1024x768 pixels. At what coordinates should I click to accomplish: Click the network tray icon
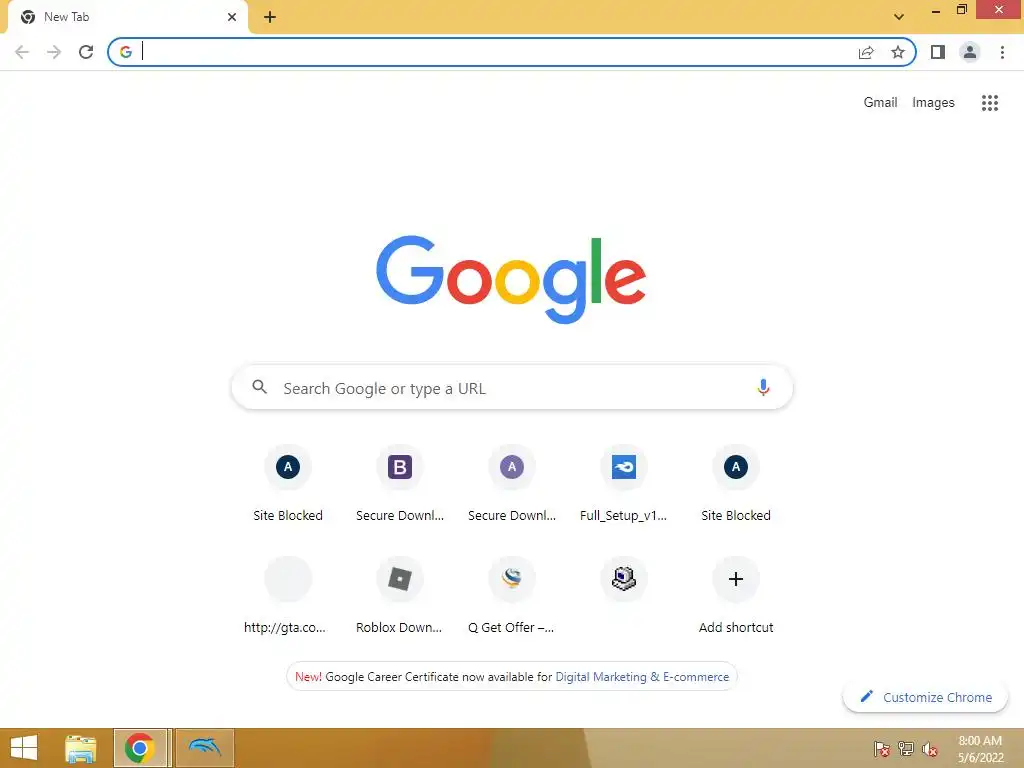click(906, 749)
